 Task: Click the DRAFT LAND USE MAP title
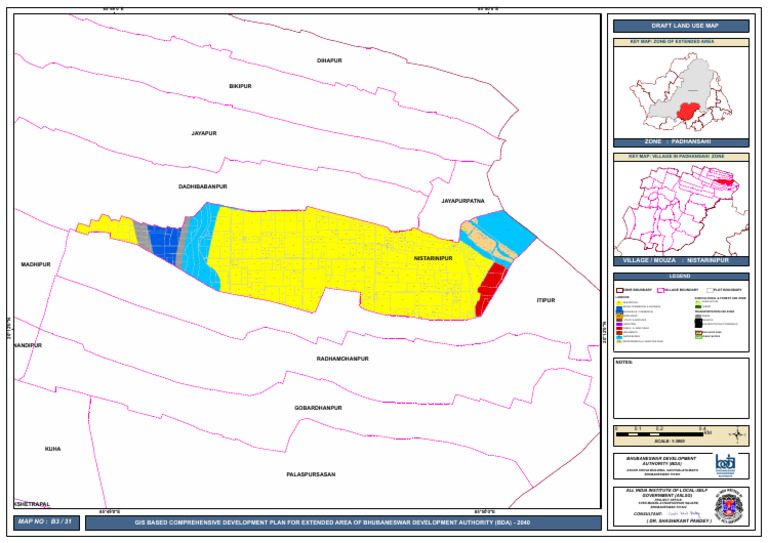point(681,26)
